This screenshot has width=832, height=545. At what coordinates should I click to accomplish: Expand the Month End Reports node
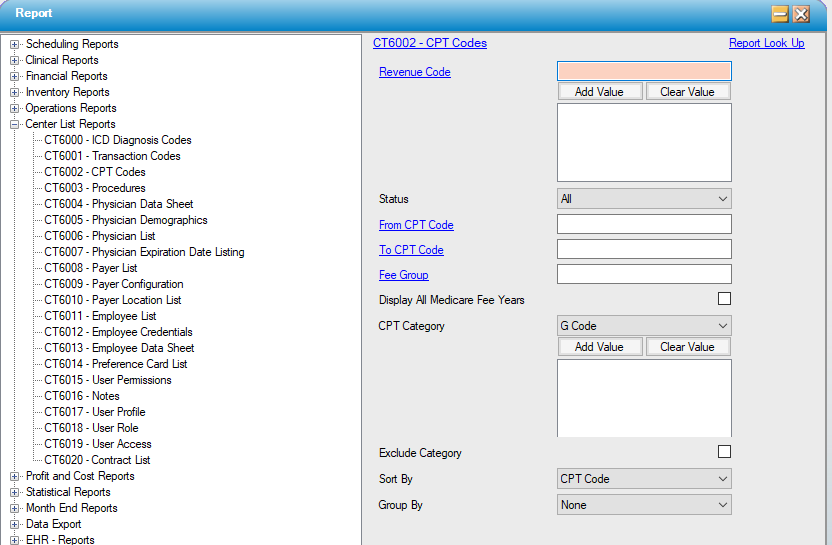click(15, 508)
